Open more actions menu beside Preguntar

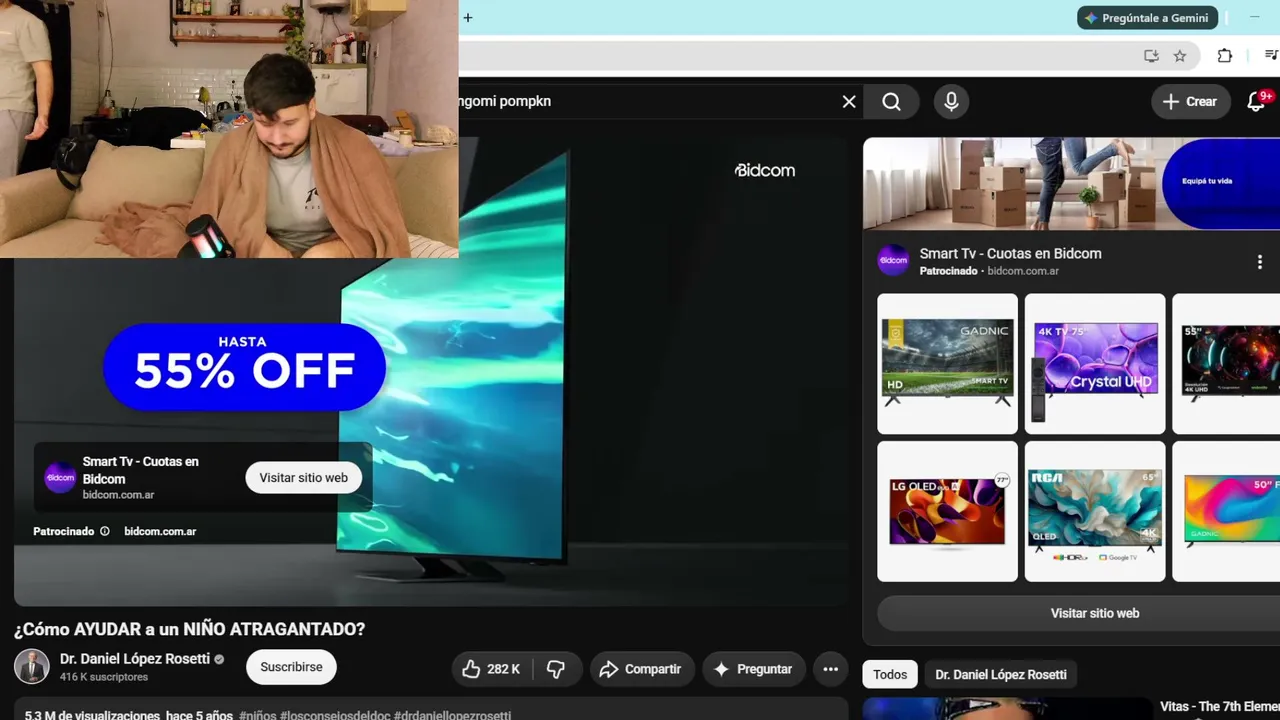click(830, 669)
